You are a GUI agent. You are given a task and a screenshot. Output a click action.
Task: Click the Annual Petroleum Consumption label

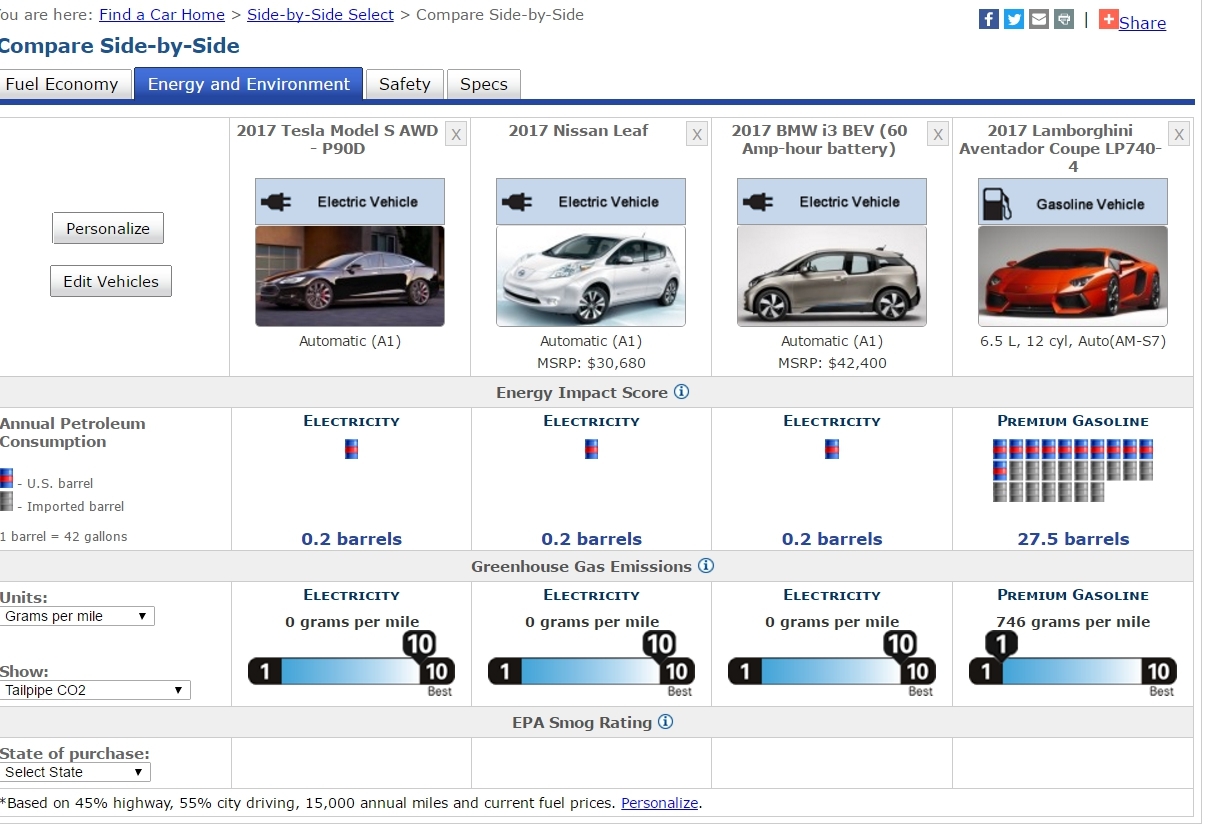[73, 432]
